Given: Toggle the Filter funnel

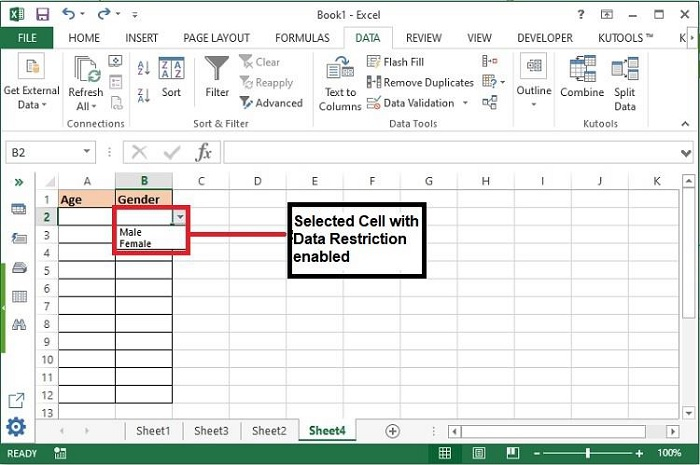Looking at the screenshot, I should pos(217,77).
